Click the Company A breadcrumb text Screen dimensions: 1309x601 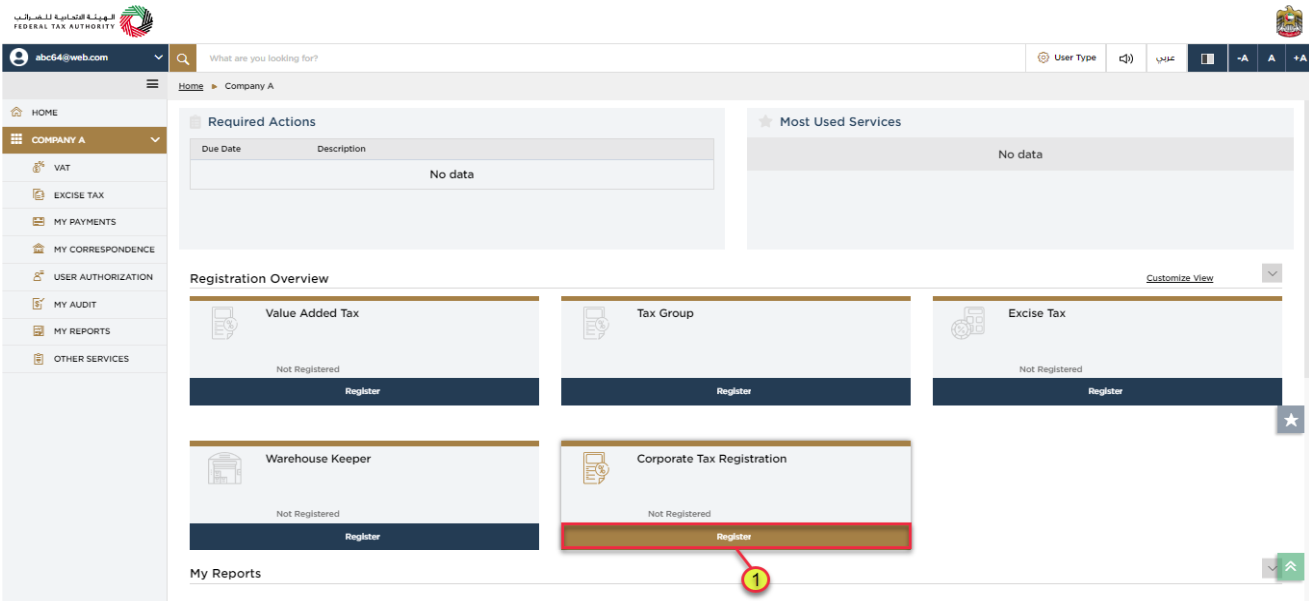[x=249, y=87]
